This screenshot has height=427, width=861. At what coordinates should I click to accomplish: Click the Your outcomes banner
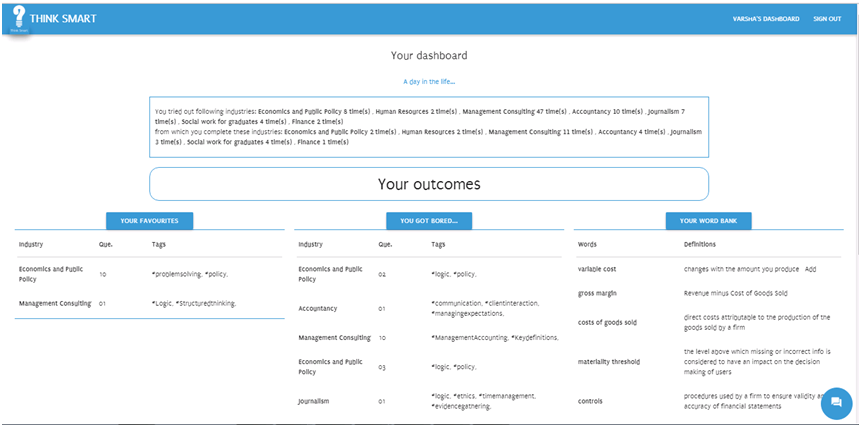pyautogui.click(x=429, y=184)
